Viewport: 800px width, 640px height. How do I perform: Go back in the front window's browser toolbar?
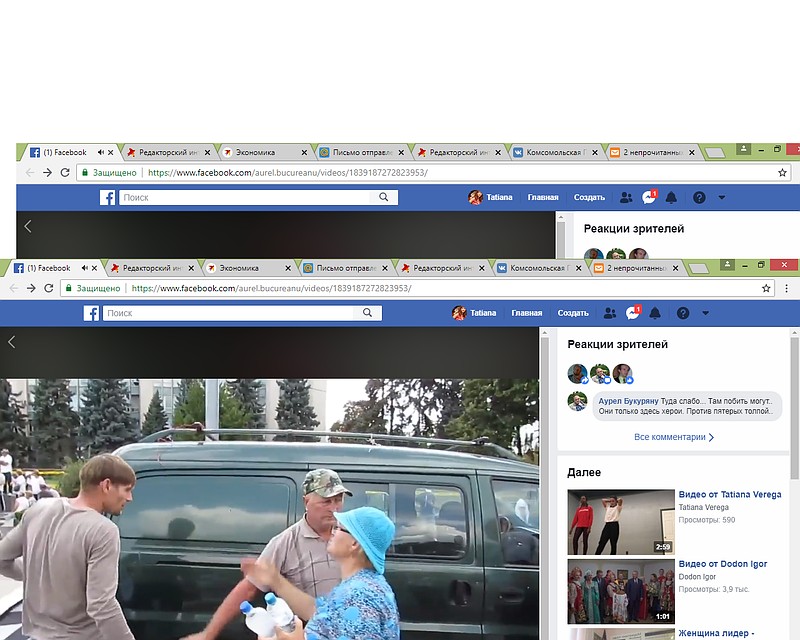pyautogui.click(x=14, y=288)
